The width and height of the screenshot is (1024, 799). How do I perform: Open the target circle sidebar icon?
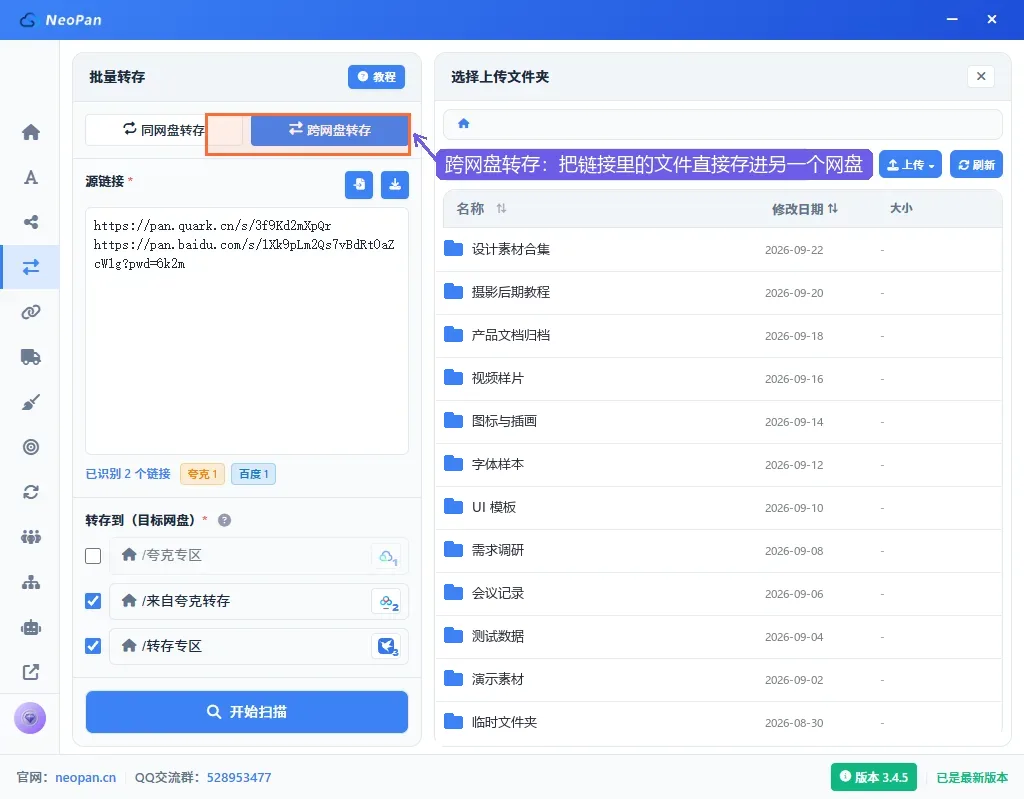[31, 447]
